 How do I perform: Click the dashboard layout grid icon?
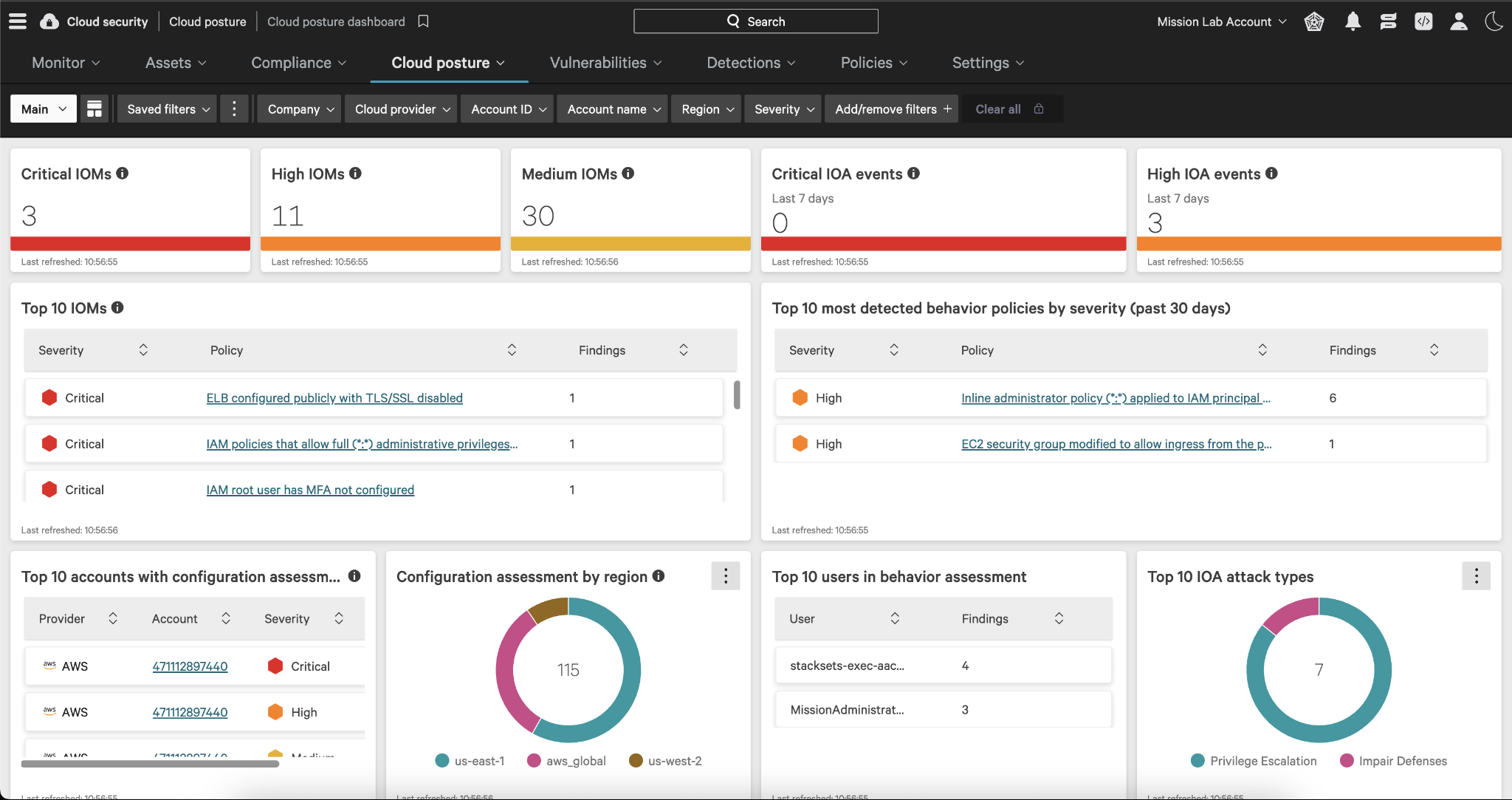pos(94,109)
